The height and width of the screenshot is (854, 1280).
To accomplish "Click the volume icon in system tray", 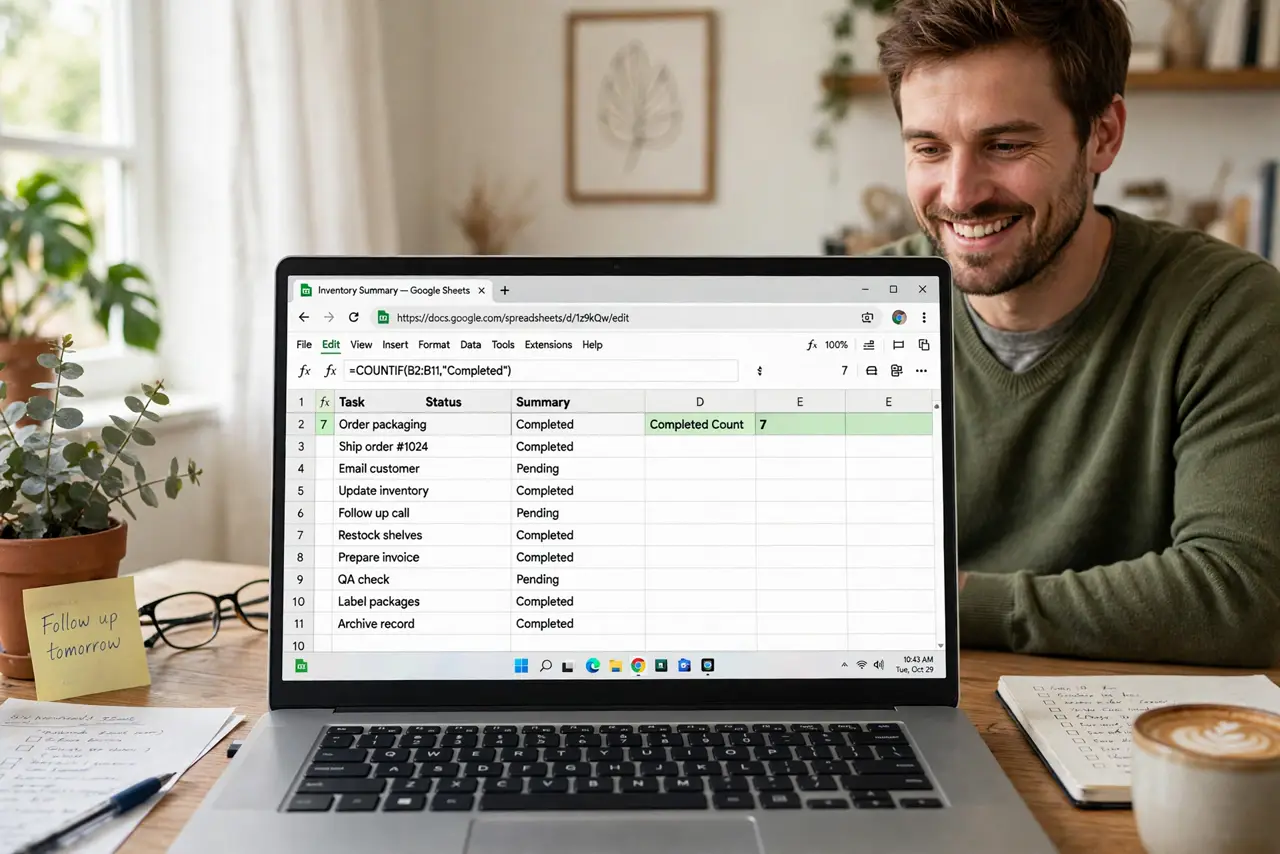I will coord(878,665).
